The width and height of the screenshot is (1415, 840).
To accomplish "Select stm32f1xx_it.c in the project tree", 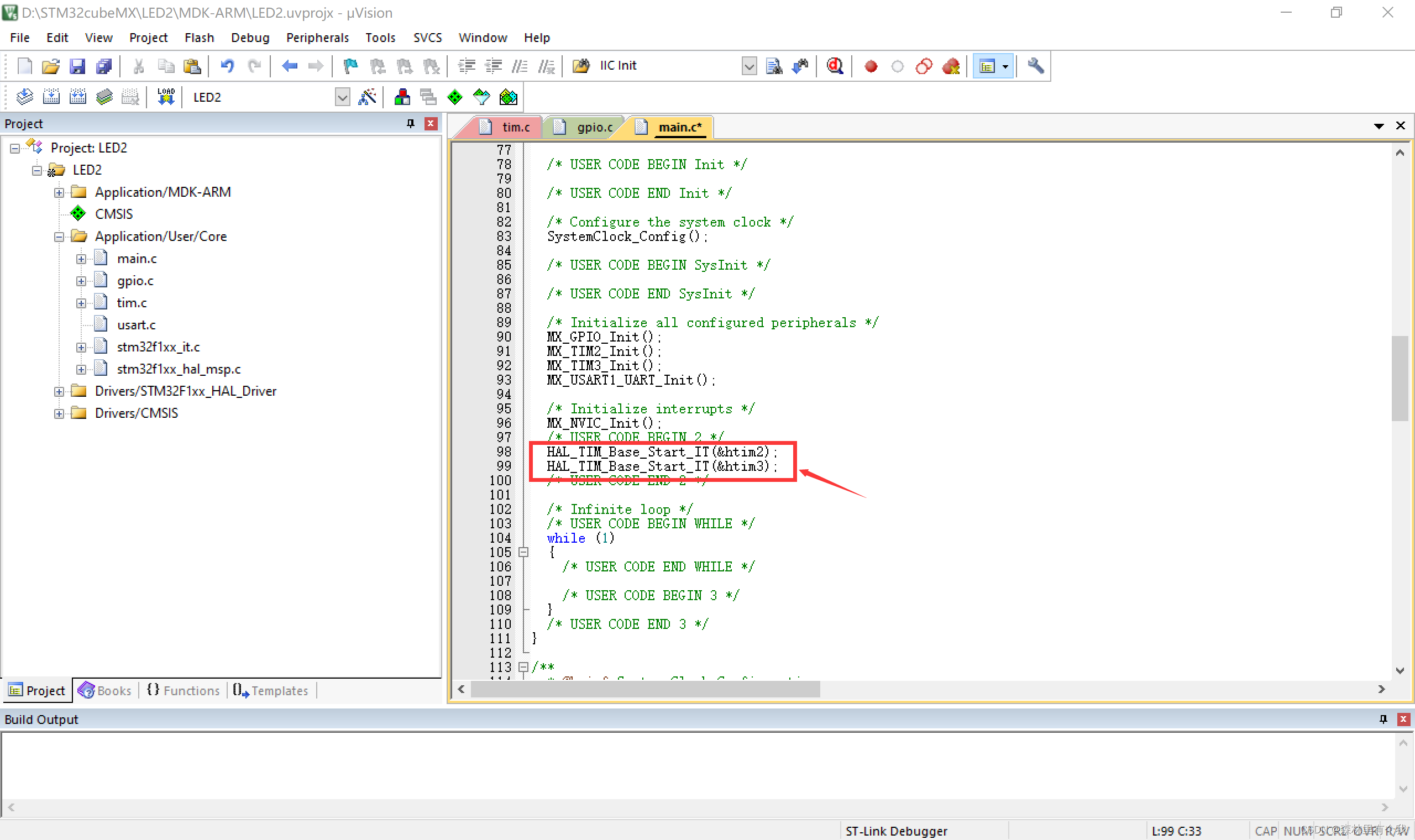I will coord(158,347).
